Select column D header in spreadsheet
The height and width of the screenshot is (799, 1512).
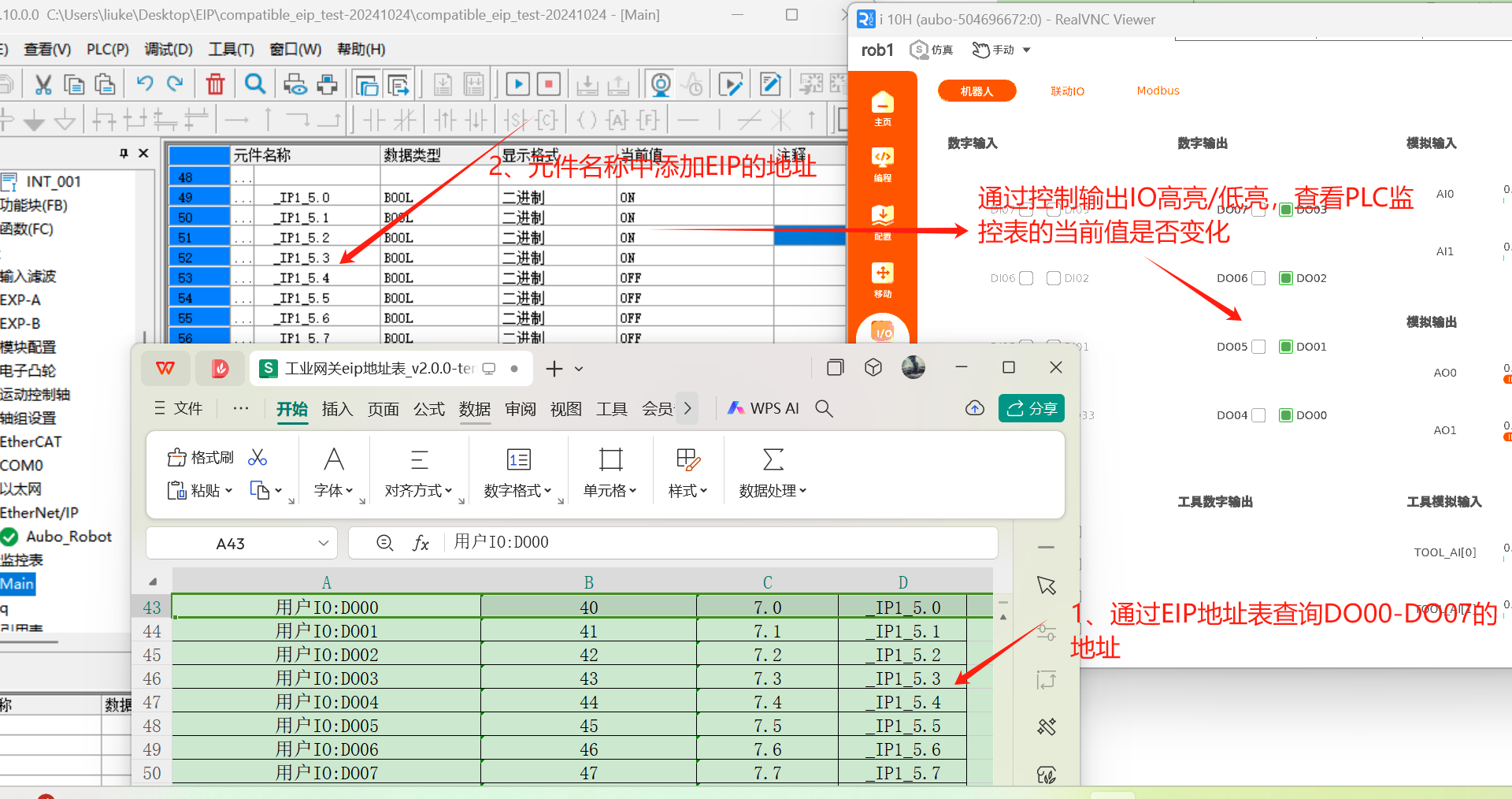[x=902, y=582]
